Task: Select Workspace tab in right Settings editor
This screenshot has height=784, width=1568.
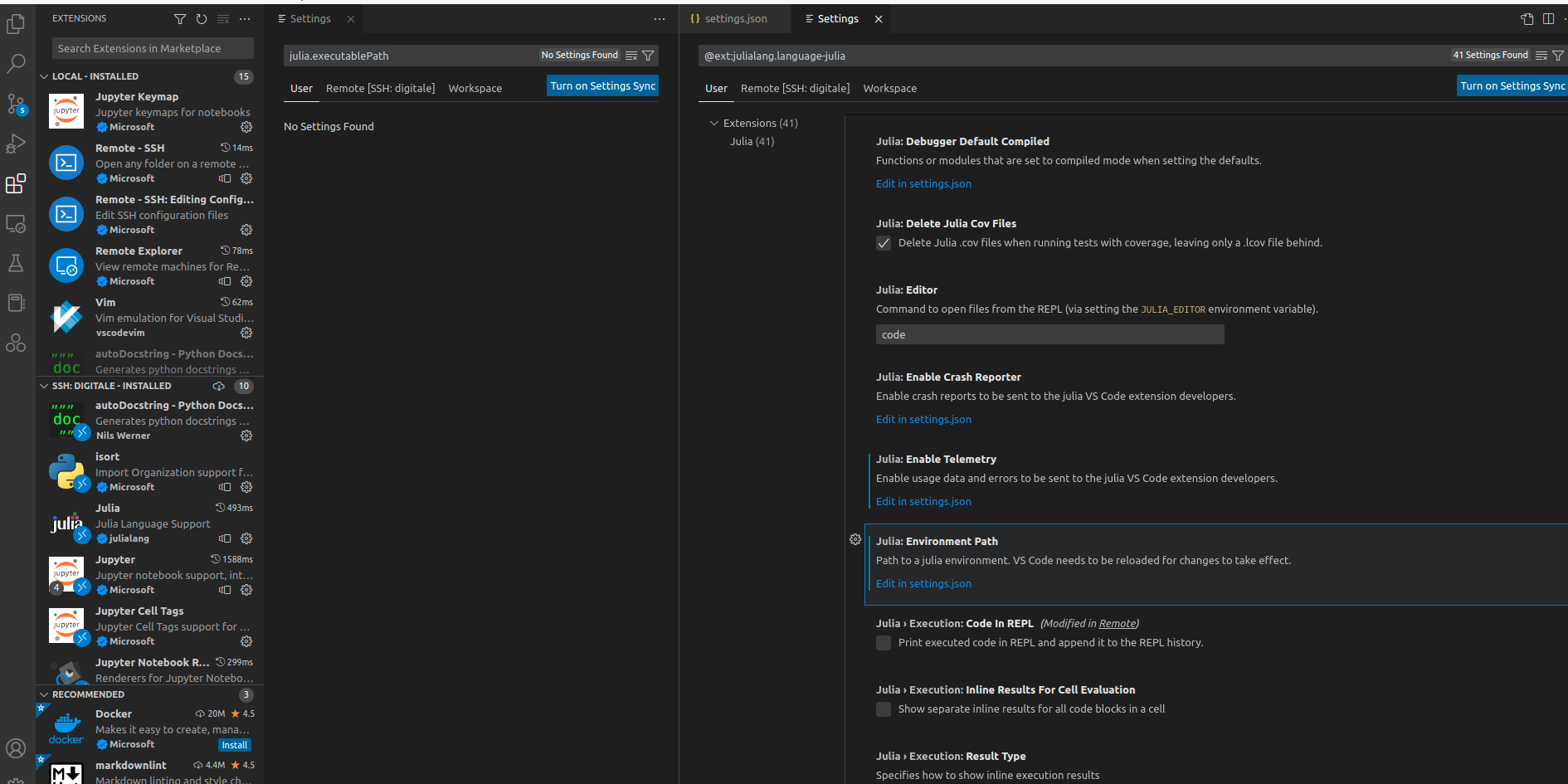Action: (x=890, y=88)
